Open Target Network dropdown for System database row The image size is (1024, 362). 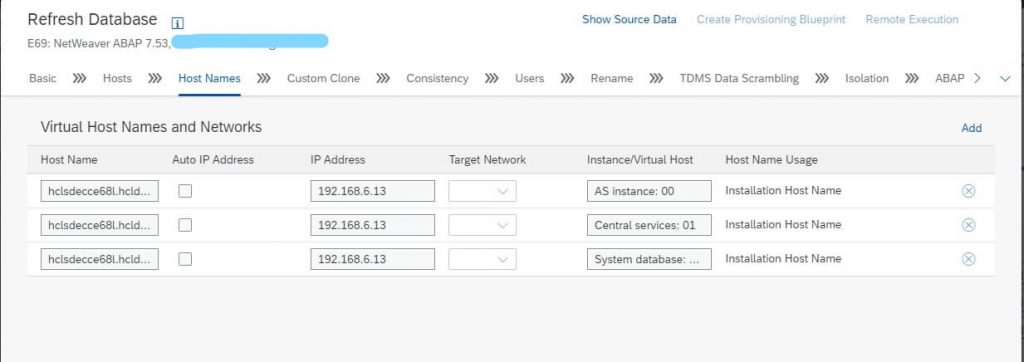(482, 259)
